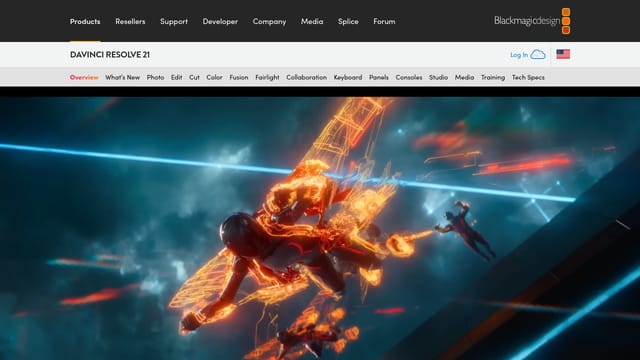Open the Photo tab
640x360 pixels.
point(155,77)
